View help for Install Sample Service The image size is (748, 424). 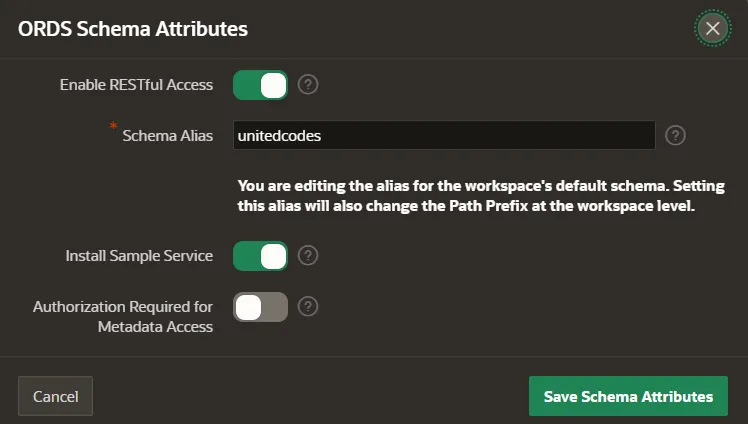pyautogui.click(x=308, y=256)
